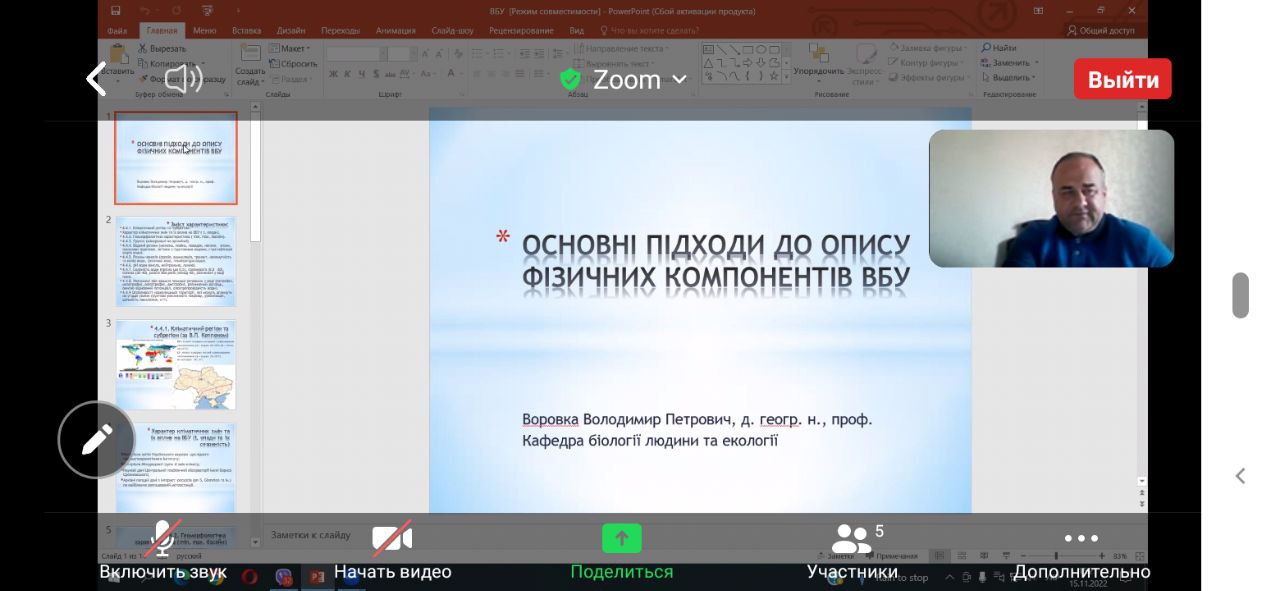Unmute microphone via Включить звук
This screenshot has width=1280, height=591.
[x=163, y=550]
